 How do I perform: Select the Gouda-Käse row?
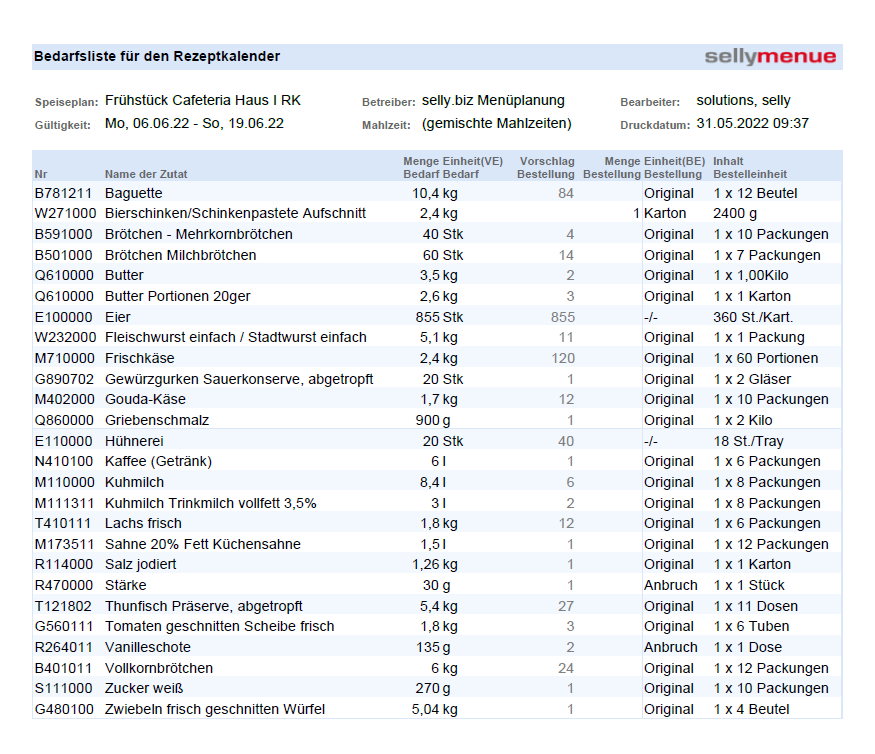tap(145, 399)
